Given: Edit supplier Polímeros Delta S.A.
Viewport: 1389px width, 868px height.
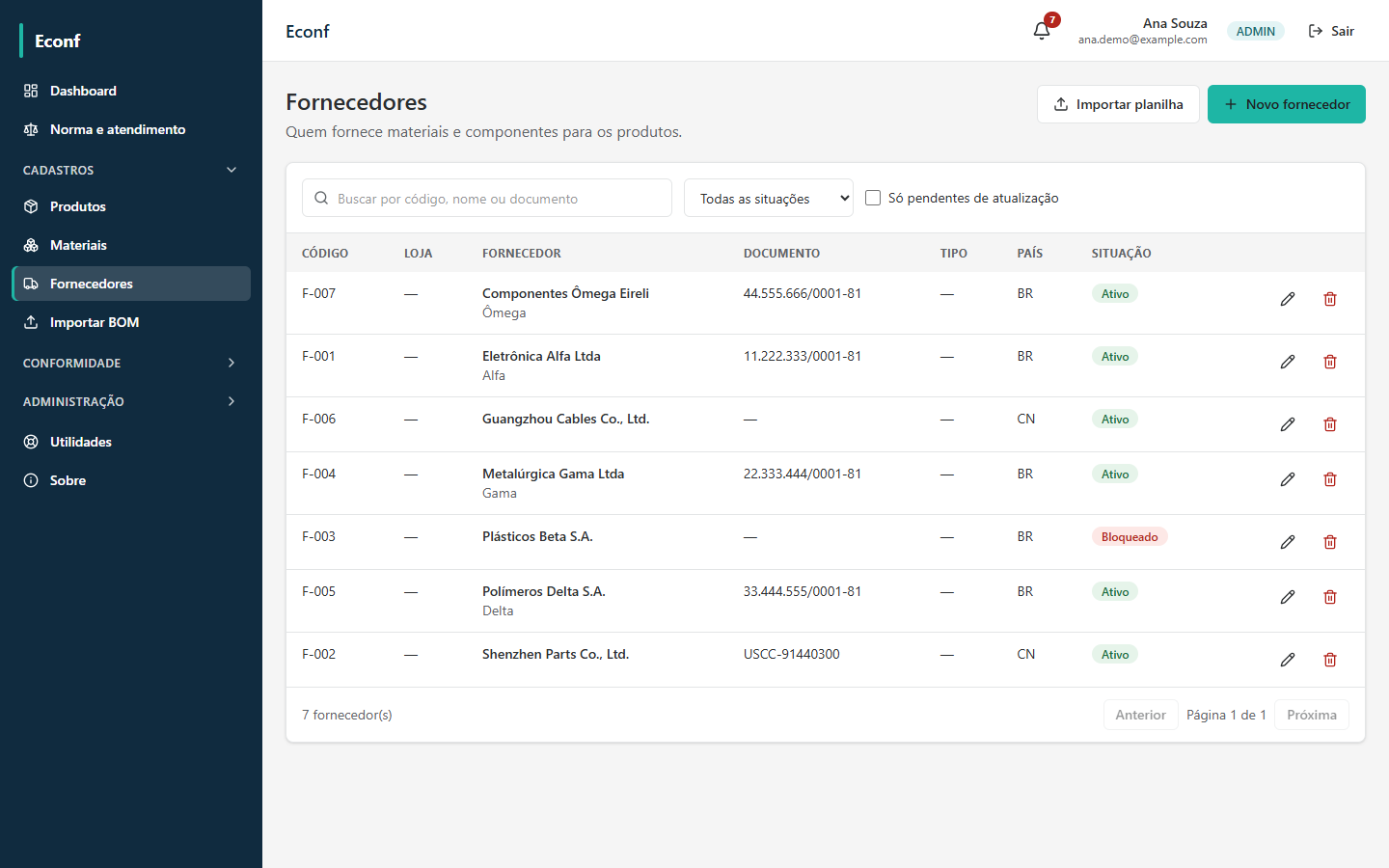Looking at the screenshot, I should (x=1288, y=597).
